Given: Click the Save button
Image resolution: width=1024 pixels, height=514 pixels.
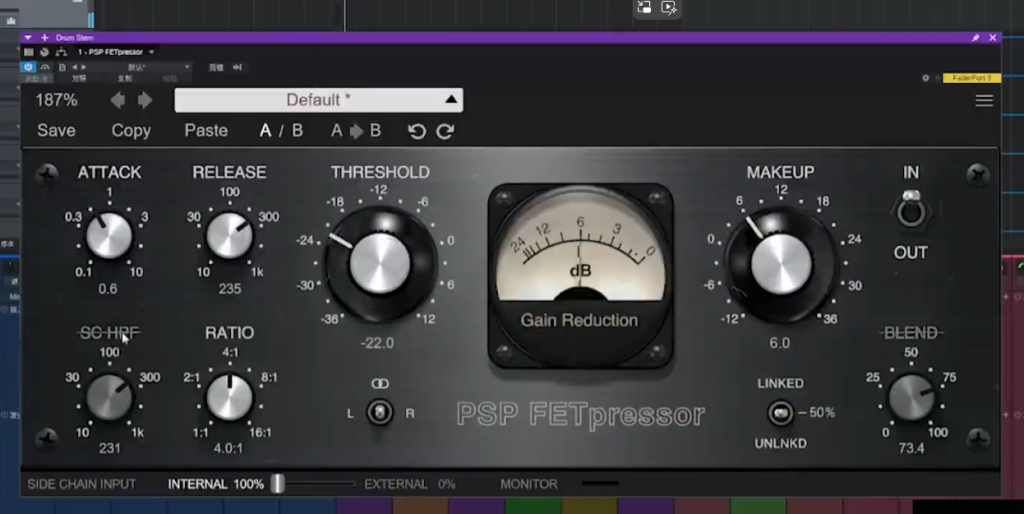Looking at the screenshot, I should tap(56, 131).
